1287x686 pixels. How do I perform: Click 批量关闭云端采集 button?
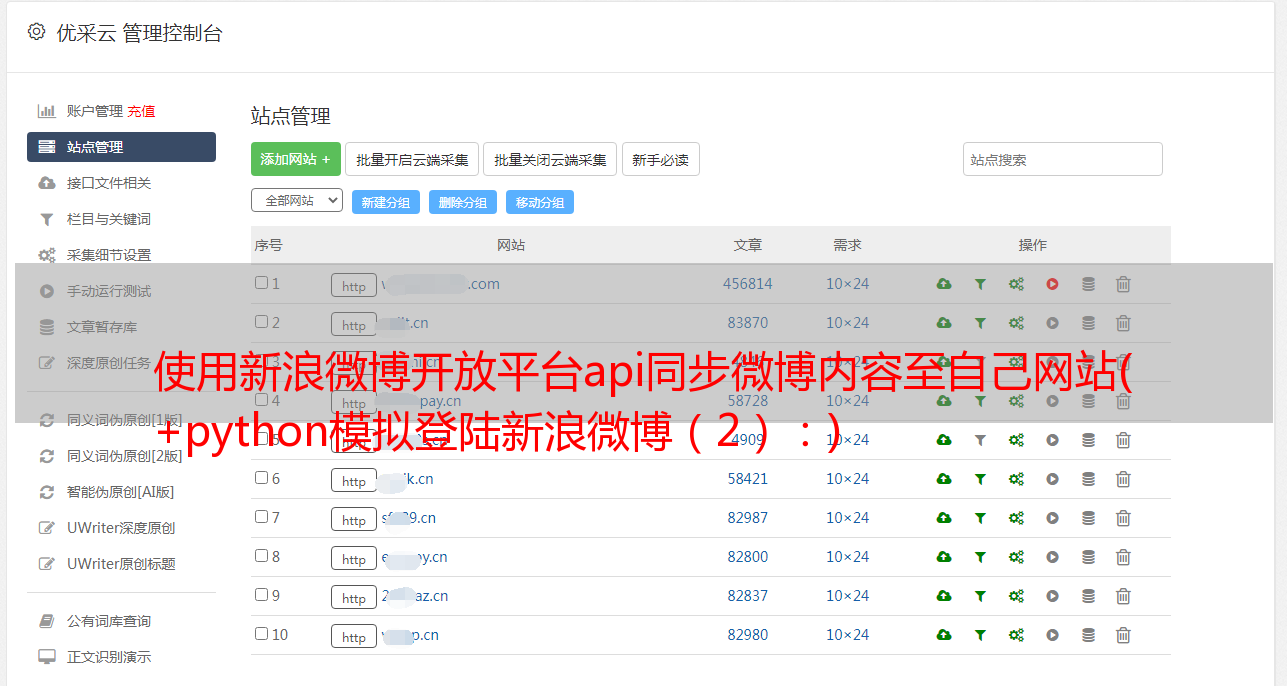point(550,159)
